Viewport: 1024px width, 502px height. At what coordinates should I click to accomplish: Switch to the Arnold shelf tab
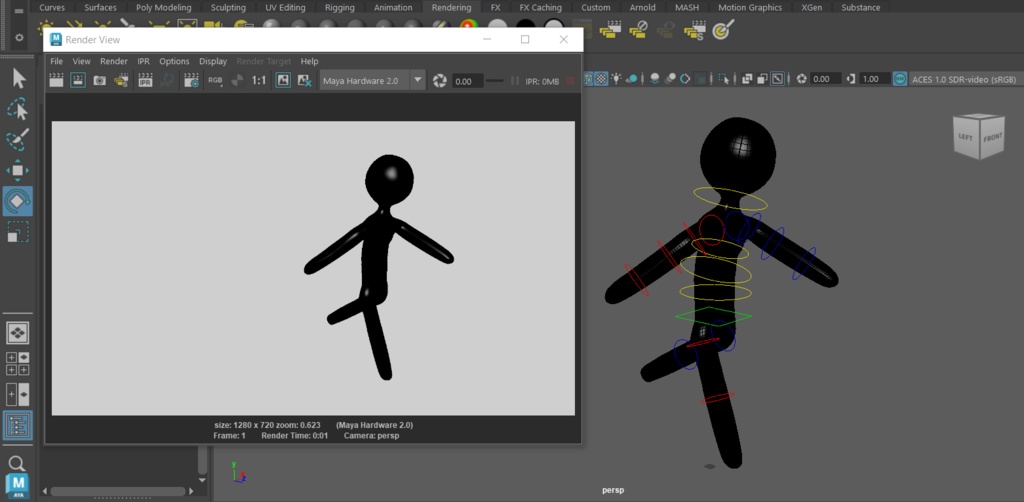(643, 7)
